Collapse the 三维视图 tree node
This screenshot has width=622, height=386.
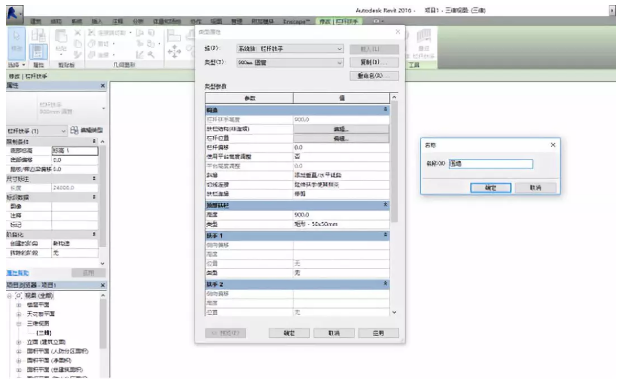(x=19, y=324)
